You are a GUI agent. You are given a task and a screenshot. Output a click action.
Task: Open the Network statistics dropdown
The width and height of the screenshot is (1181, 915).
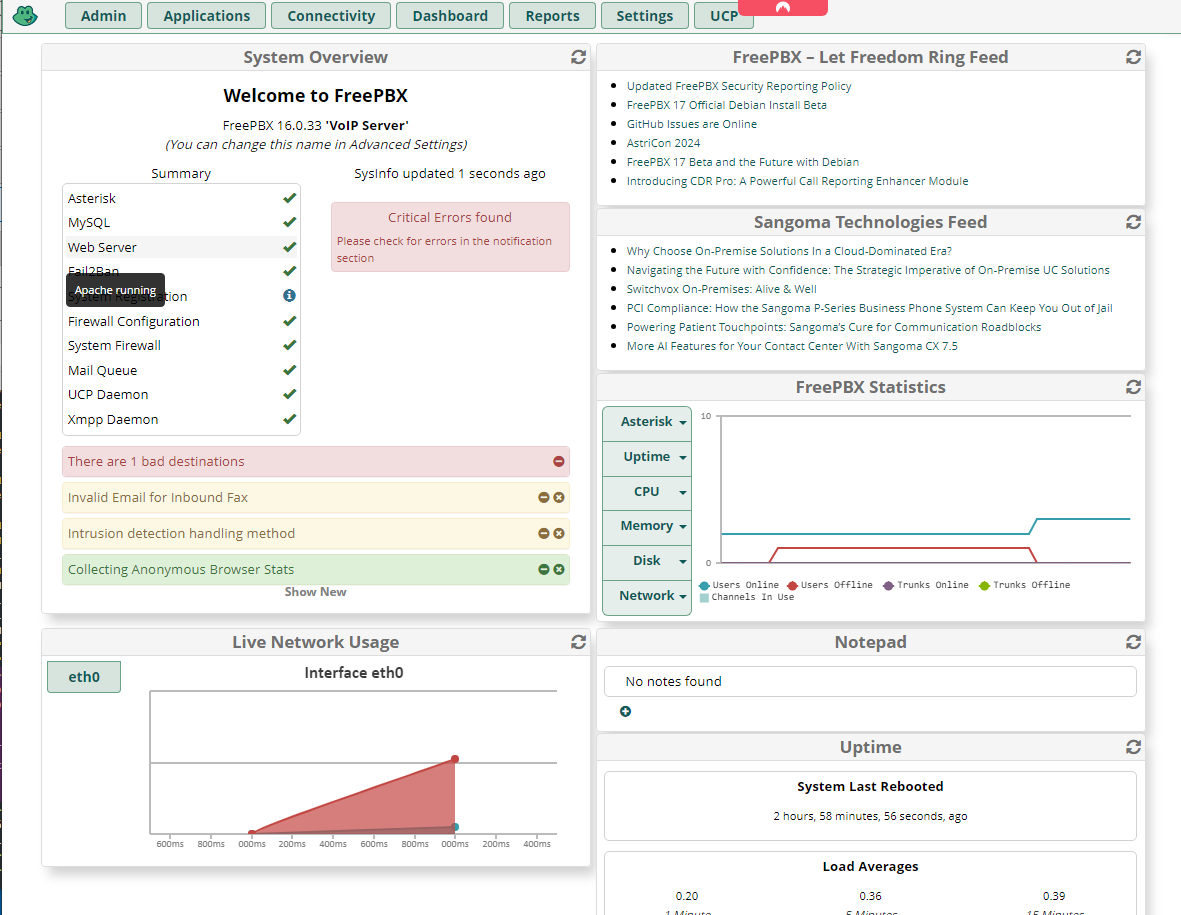point(647,596)
